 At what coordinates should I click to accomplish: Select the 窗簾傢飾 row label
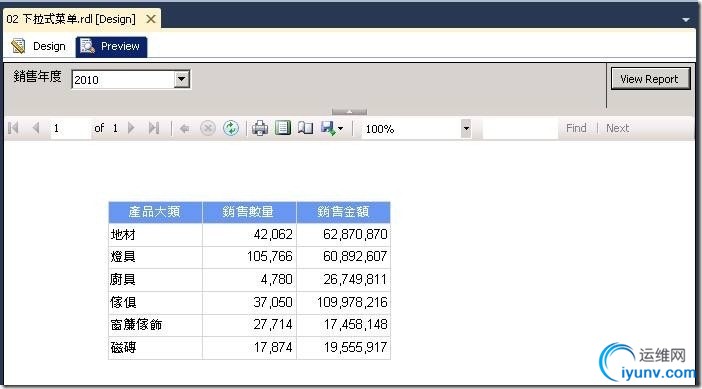137,325
